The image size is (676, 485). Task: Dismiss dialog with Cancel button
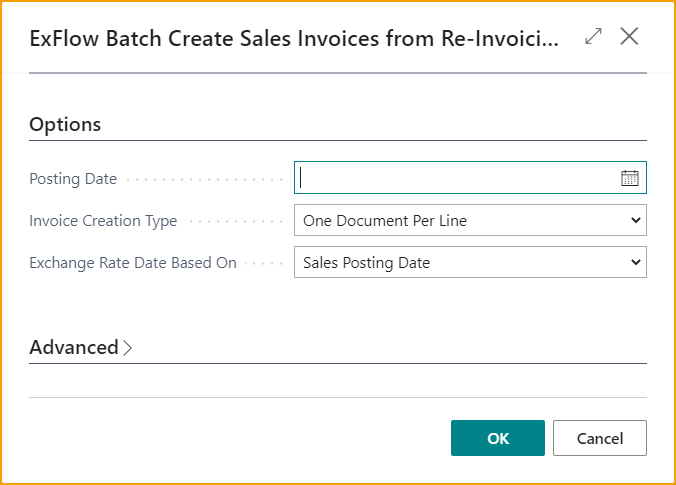600,438
